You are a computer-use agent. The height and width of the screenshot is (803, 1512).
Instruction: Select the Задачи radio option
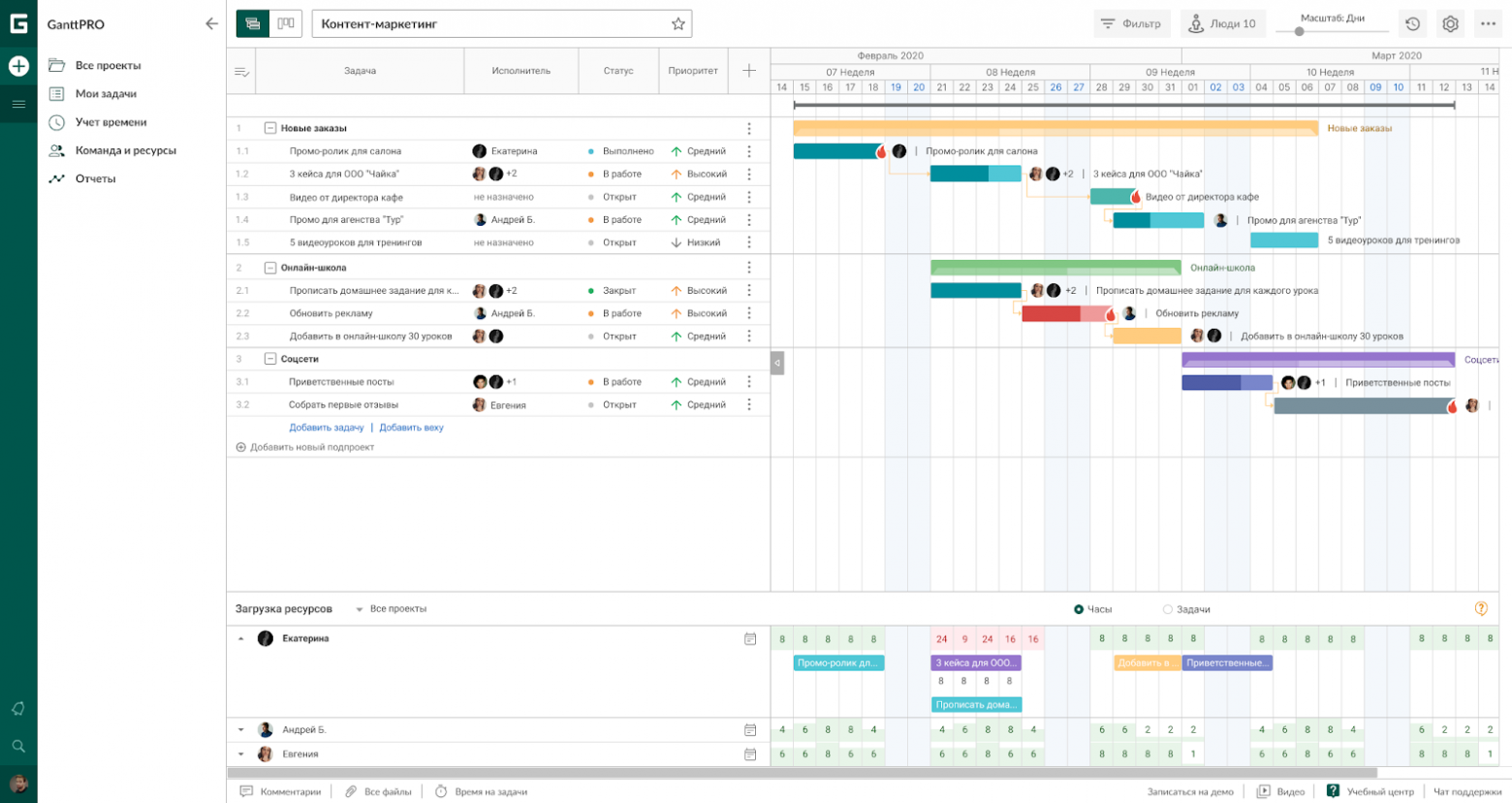[x=1168, y=609]
